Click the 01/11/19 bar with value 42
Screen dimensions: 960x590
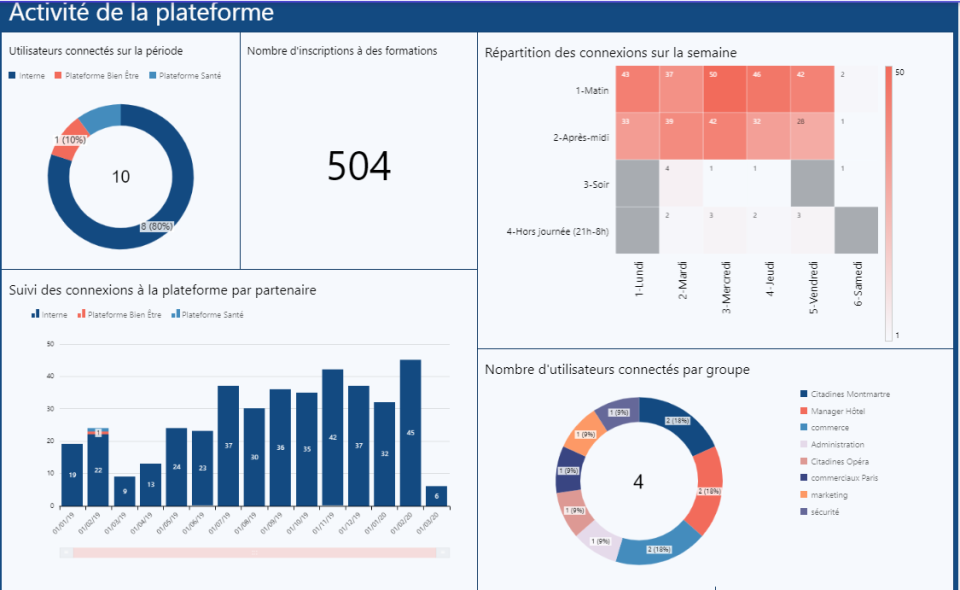[332, 438]
